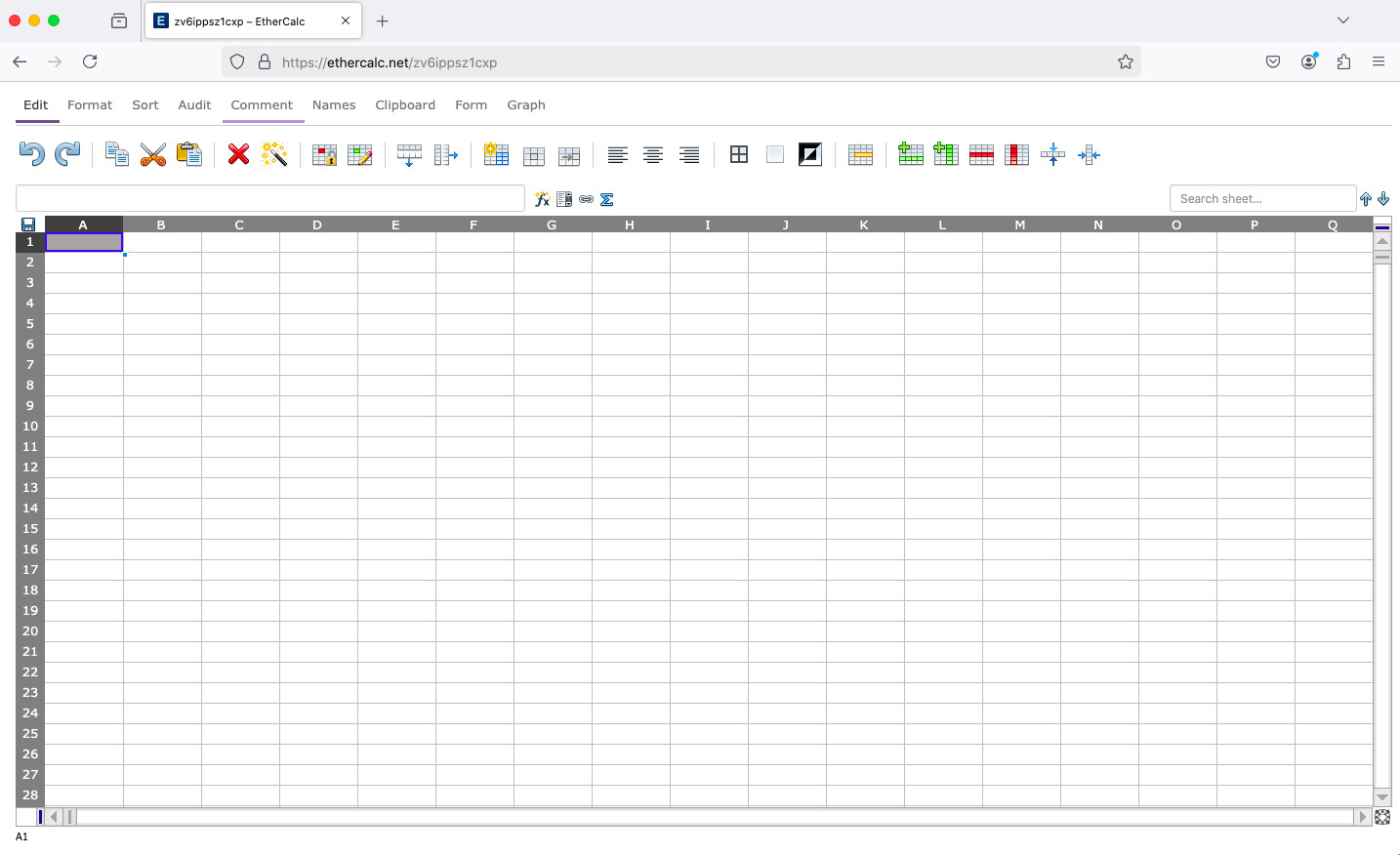1400x855 pixels.
Task: Select column header D
Action: (x=317, y=224)
